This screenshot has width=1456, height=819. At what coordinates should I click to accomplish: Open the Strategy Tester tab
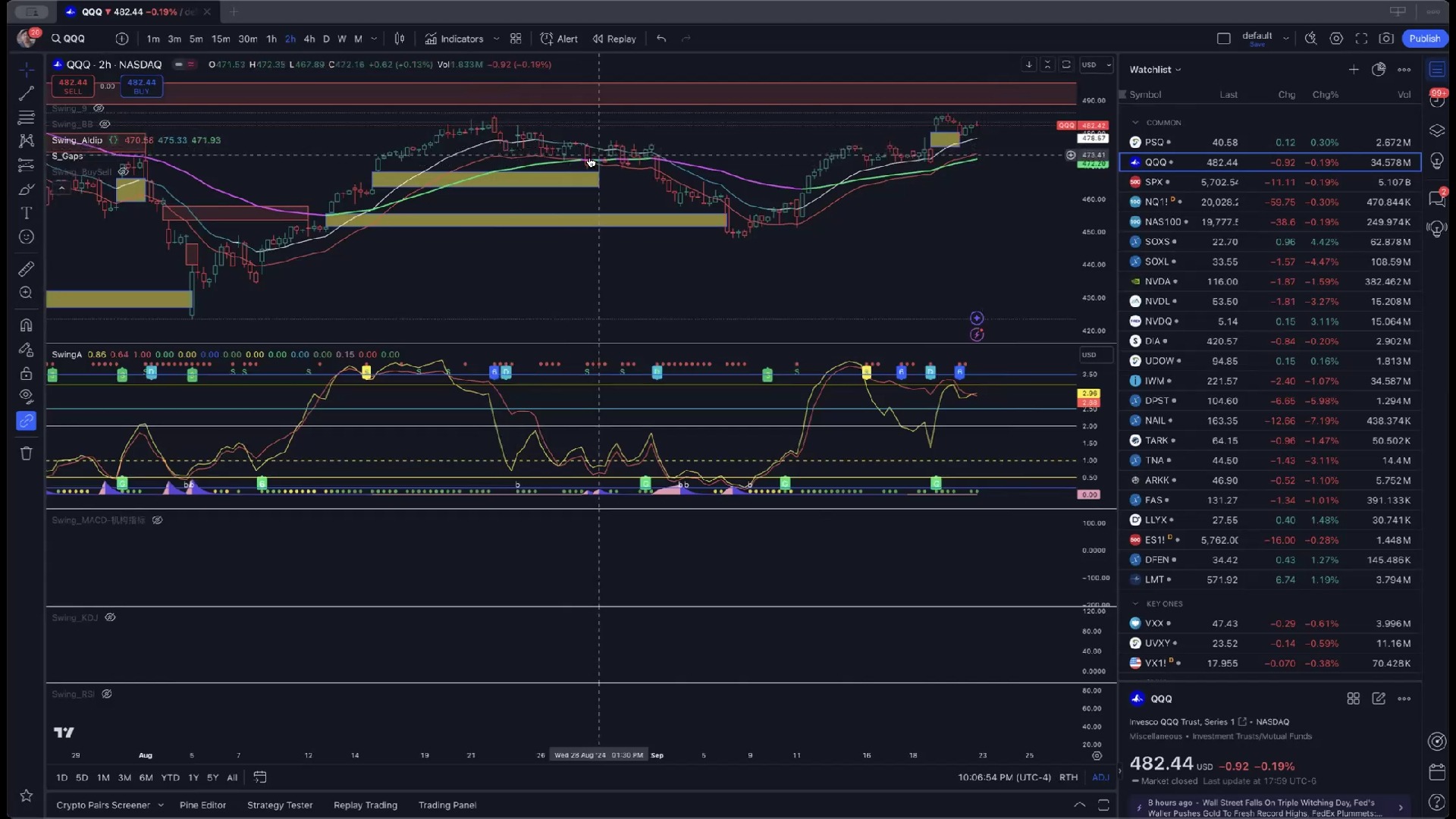pos(280,805)
